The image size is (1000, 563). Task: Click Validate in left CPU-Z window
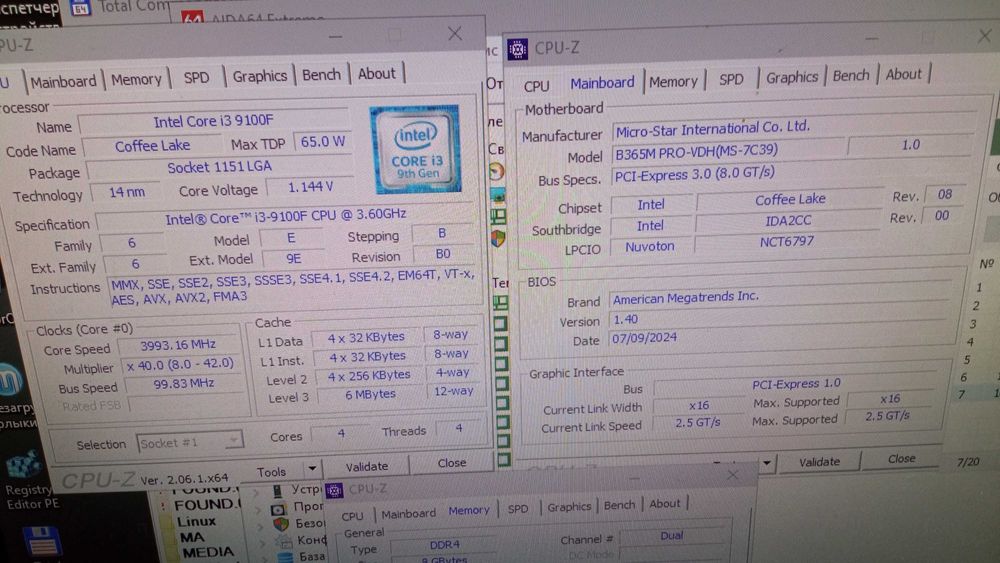[366, 467]
